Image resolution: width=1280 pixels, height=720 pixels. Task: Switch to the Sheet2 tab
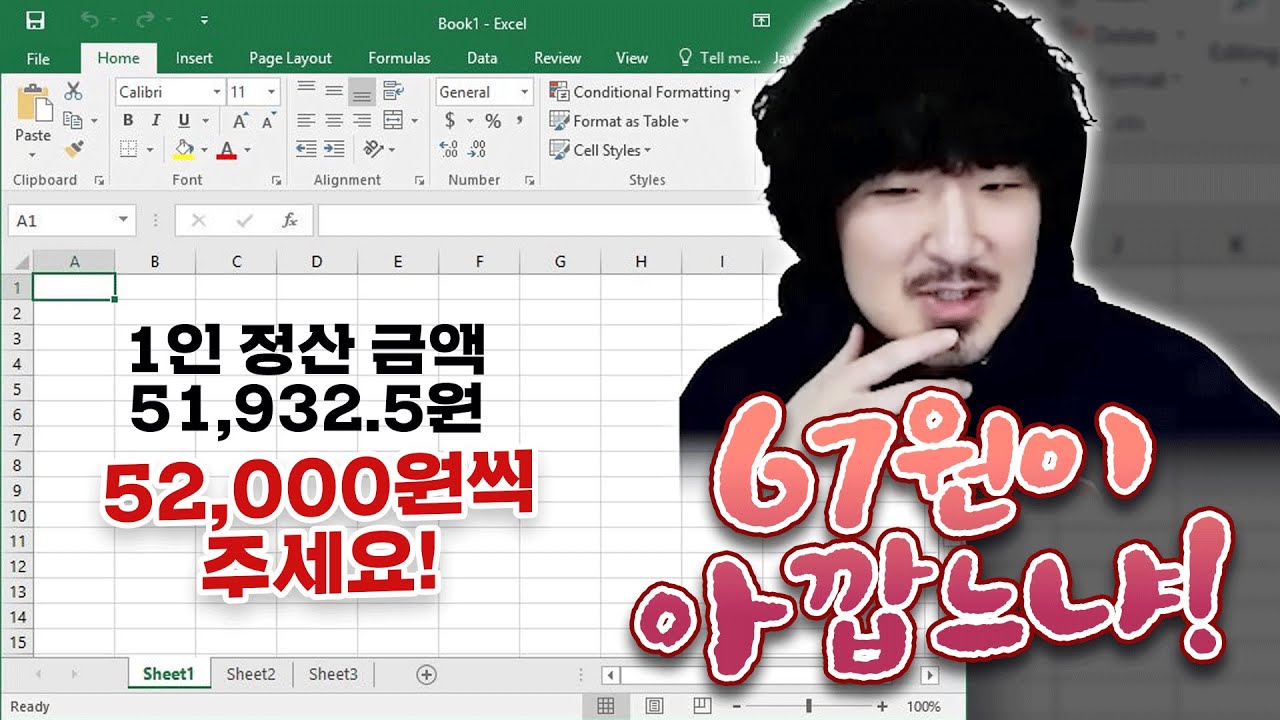(251, 674)
